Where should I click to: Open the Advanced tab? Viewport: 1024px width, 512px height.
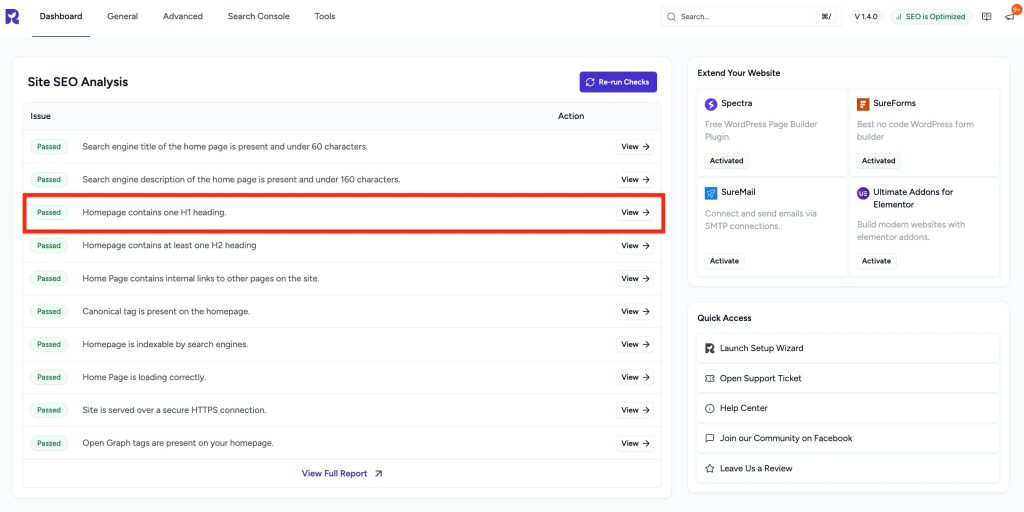182,17
